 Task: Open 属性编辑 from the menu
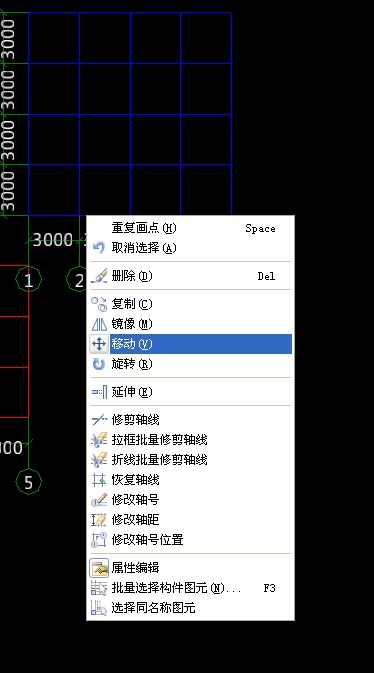pyautogui.click(x=190, y=568)
